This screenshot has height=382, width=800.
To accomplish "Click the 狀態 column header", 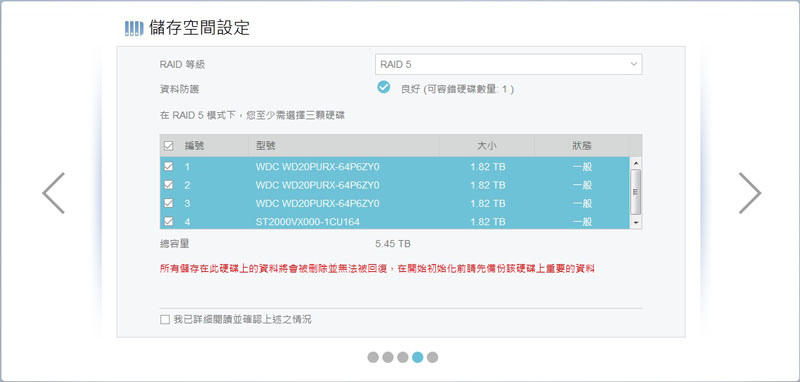I will click(x=582, y=146).
